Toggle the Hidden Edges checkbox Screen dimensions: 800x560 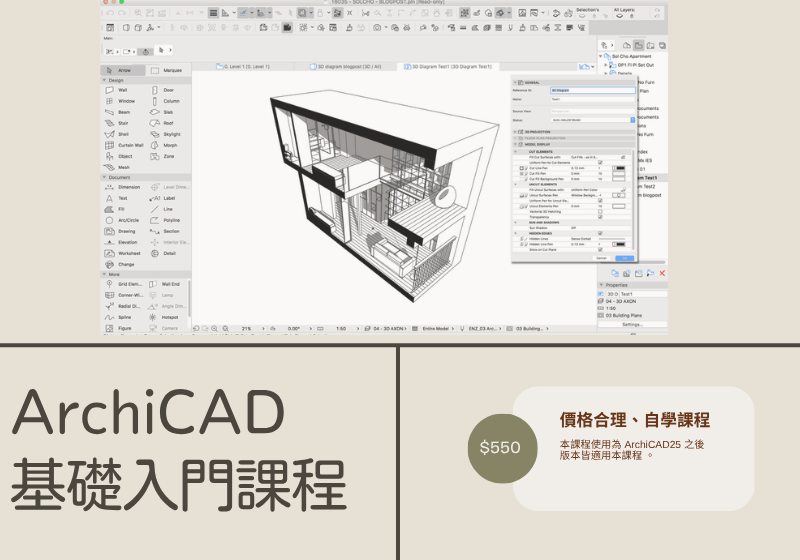(x=600, y=233)
